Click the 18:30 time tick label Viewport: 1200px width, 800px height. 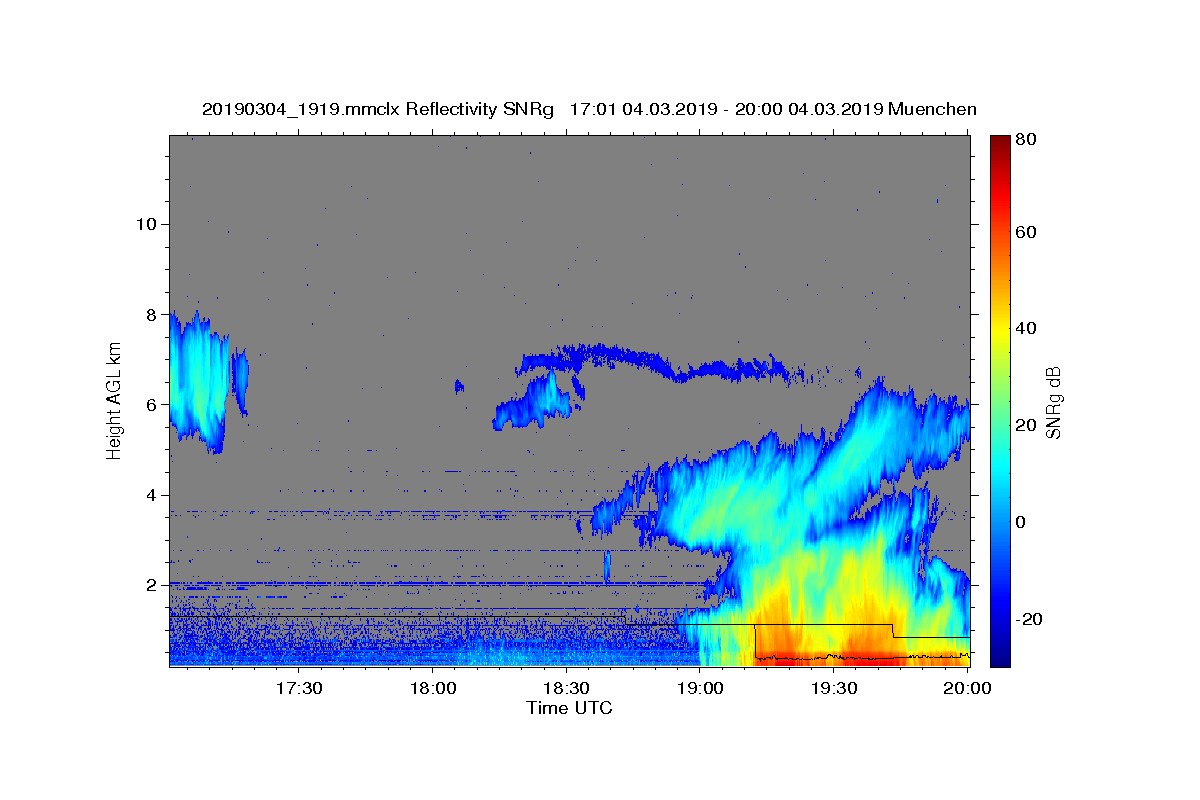click(567, 688)
